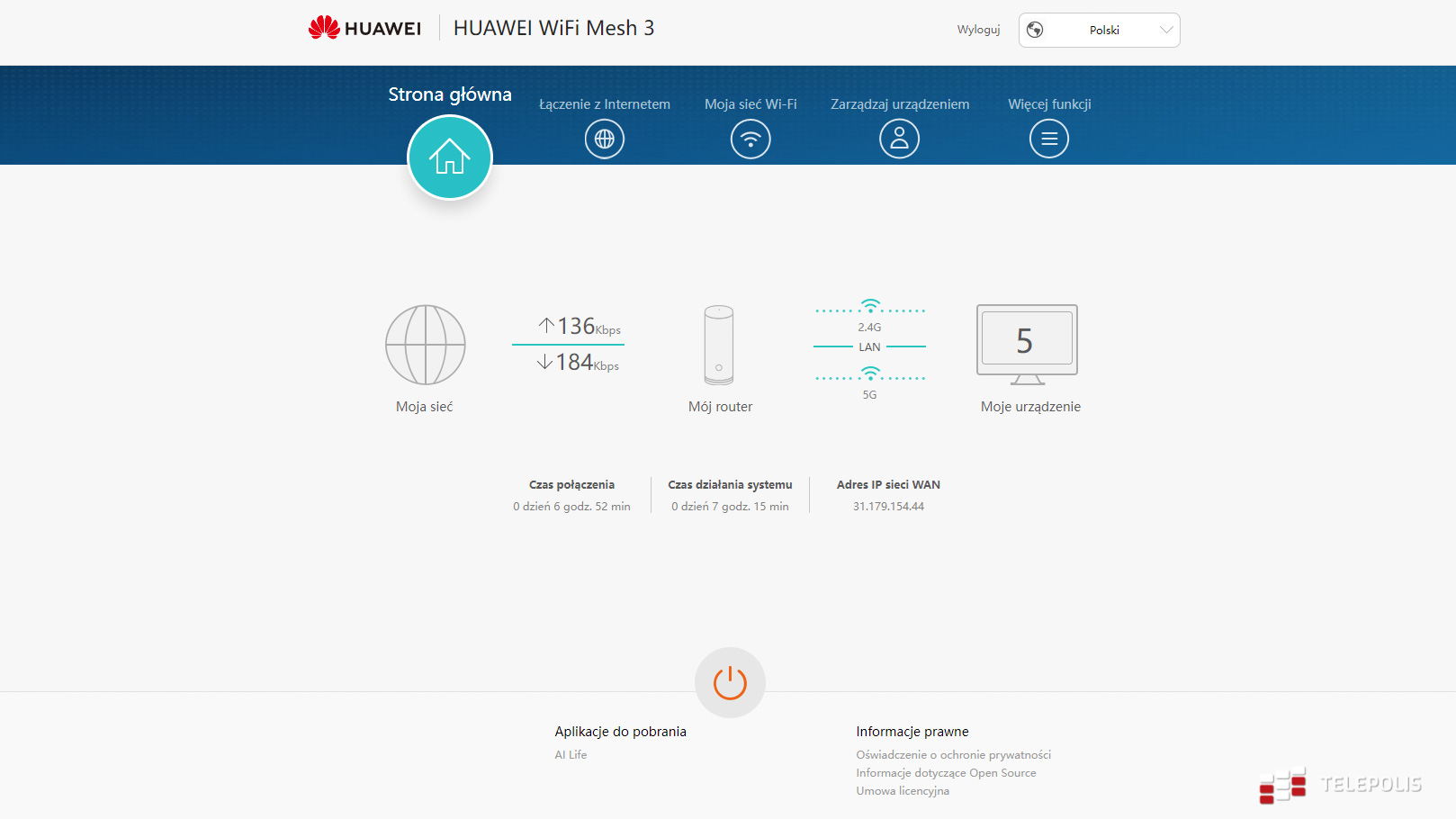Click the Umowa licencyjna link

pyautogui.click(x=903, y=791)
